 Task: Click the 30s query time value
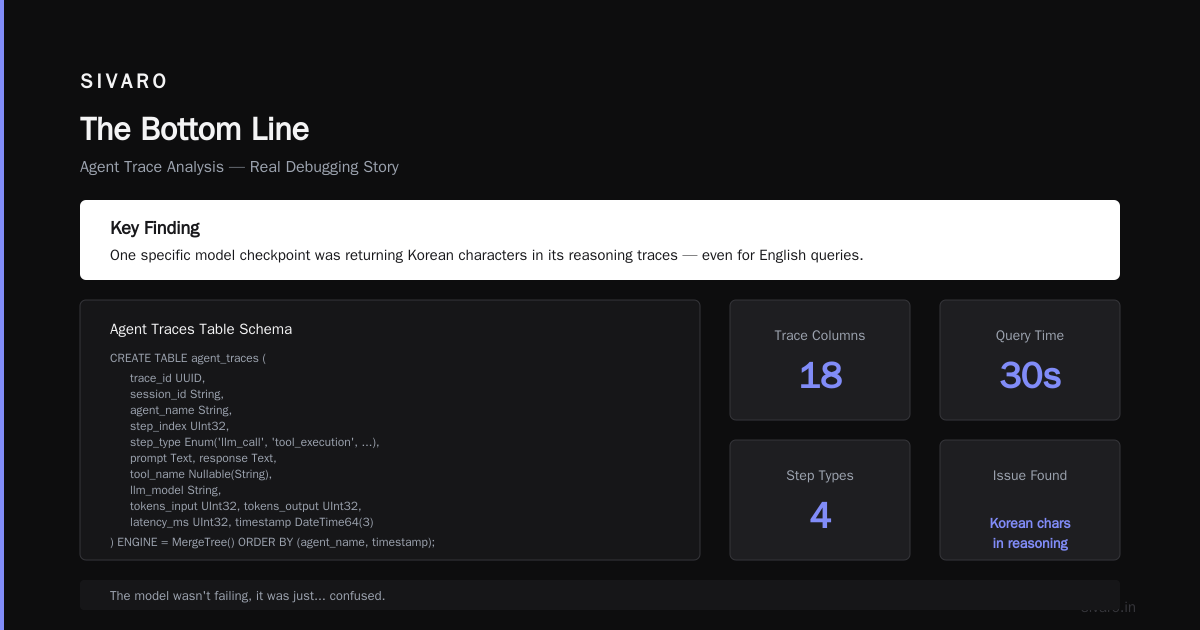1030,376
